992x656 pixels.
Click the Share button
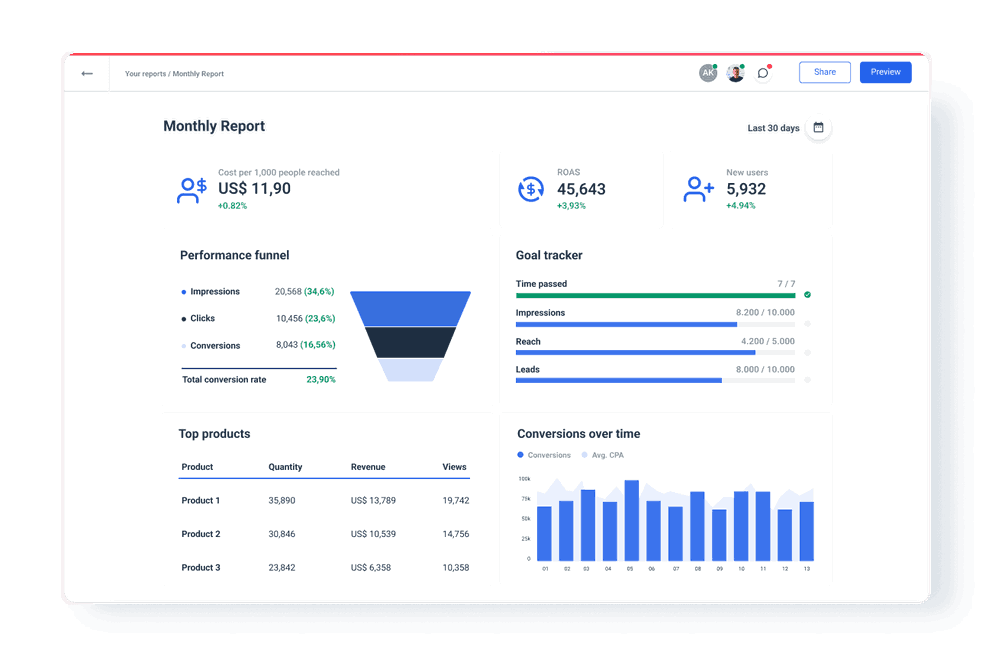point(824,72)
